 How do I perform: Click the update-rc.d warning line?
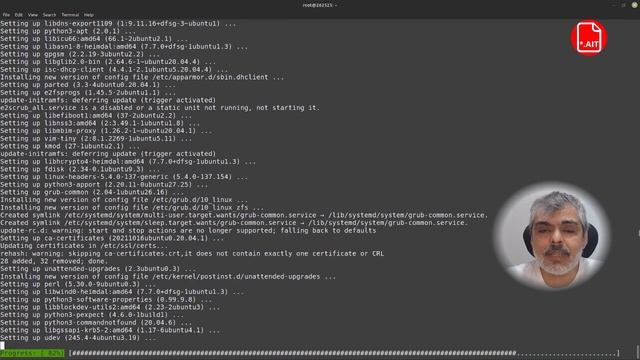point(188,231)
